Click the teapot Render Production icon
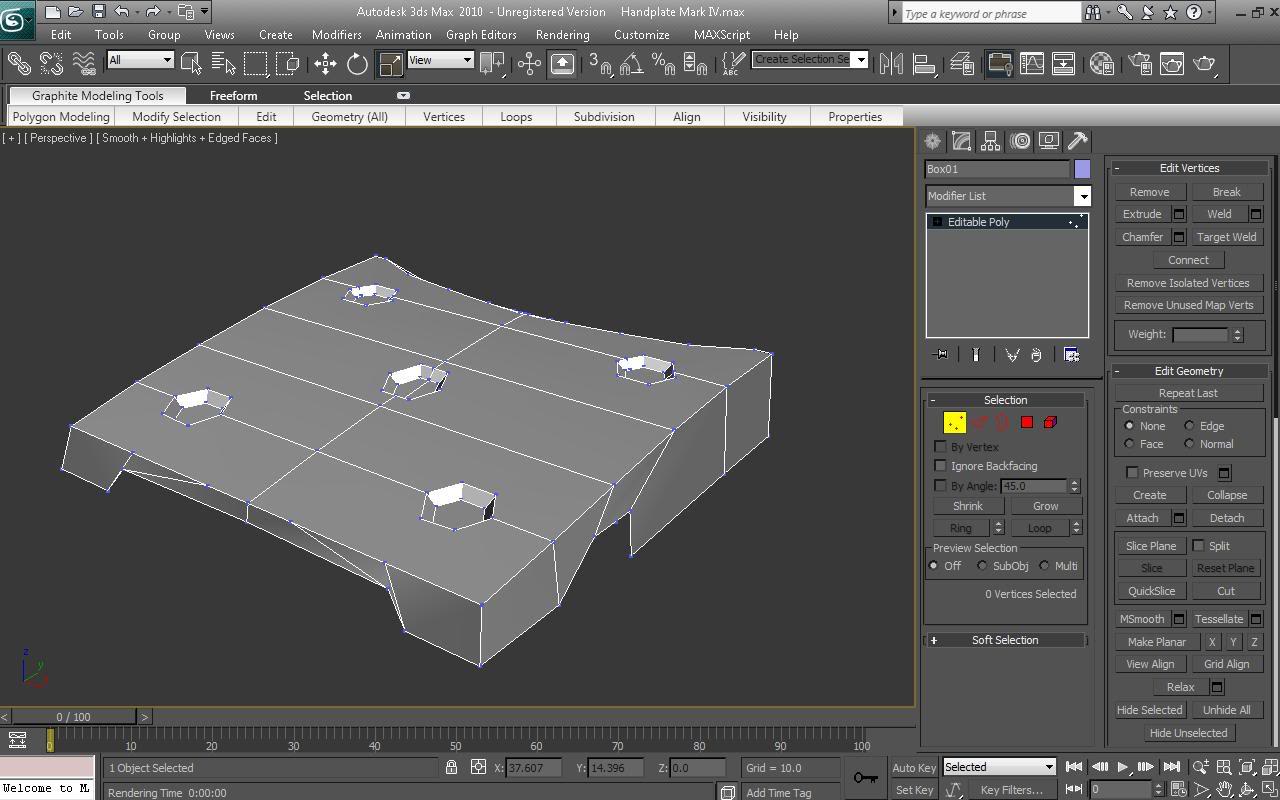1280x800 pixels. pyautogui.click(x=1204, y=64)
